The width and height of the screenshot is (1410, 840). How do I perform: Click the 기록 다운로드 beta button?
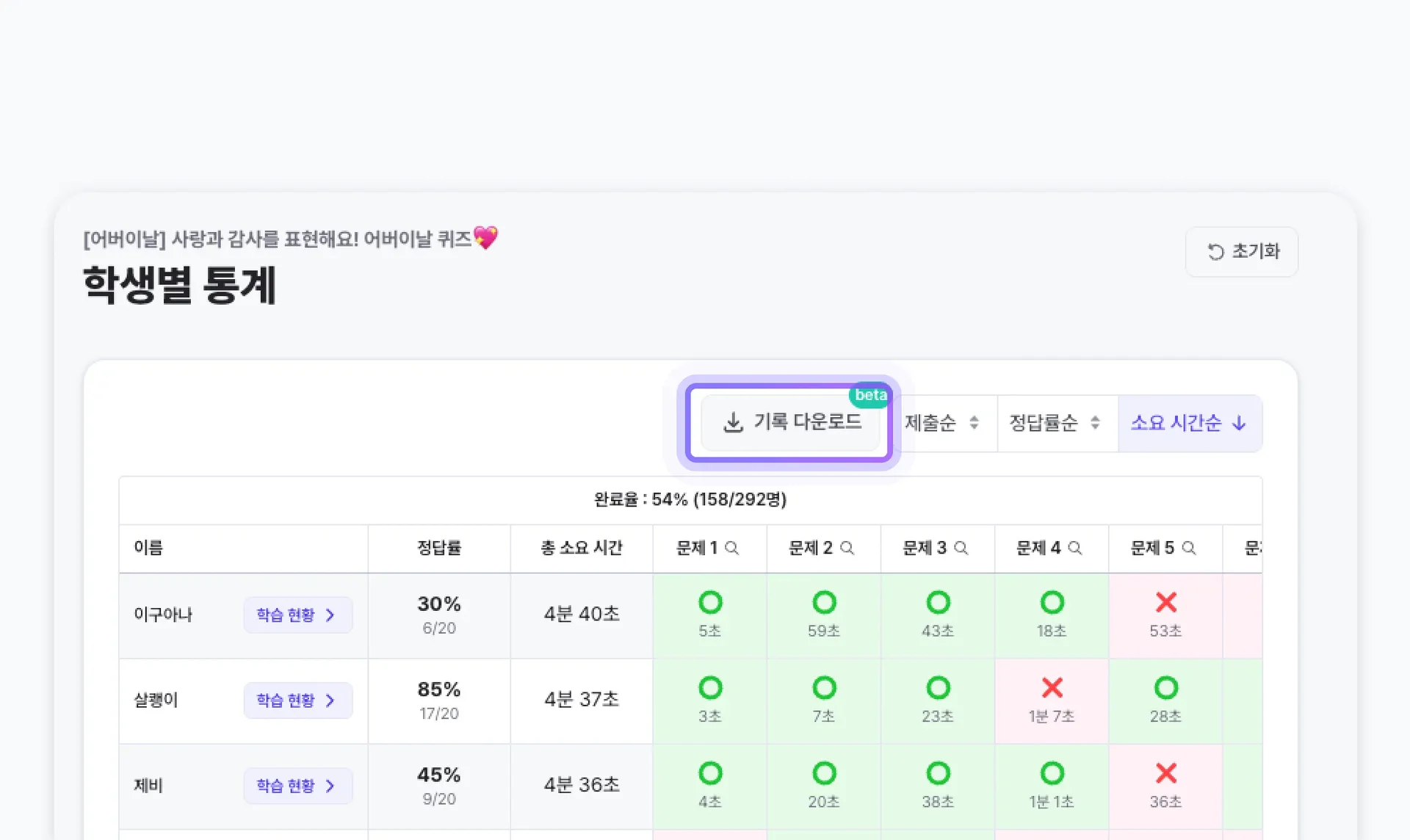[x=790, y=422]
